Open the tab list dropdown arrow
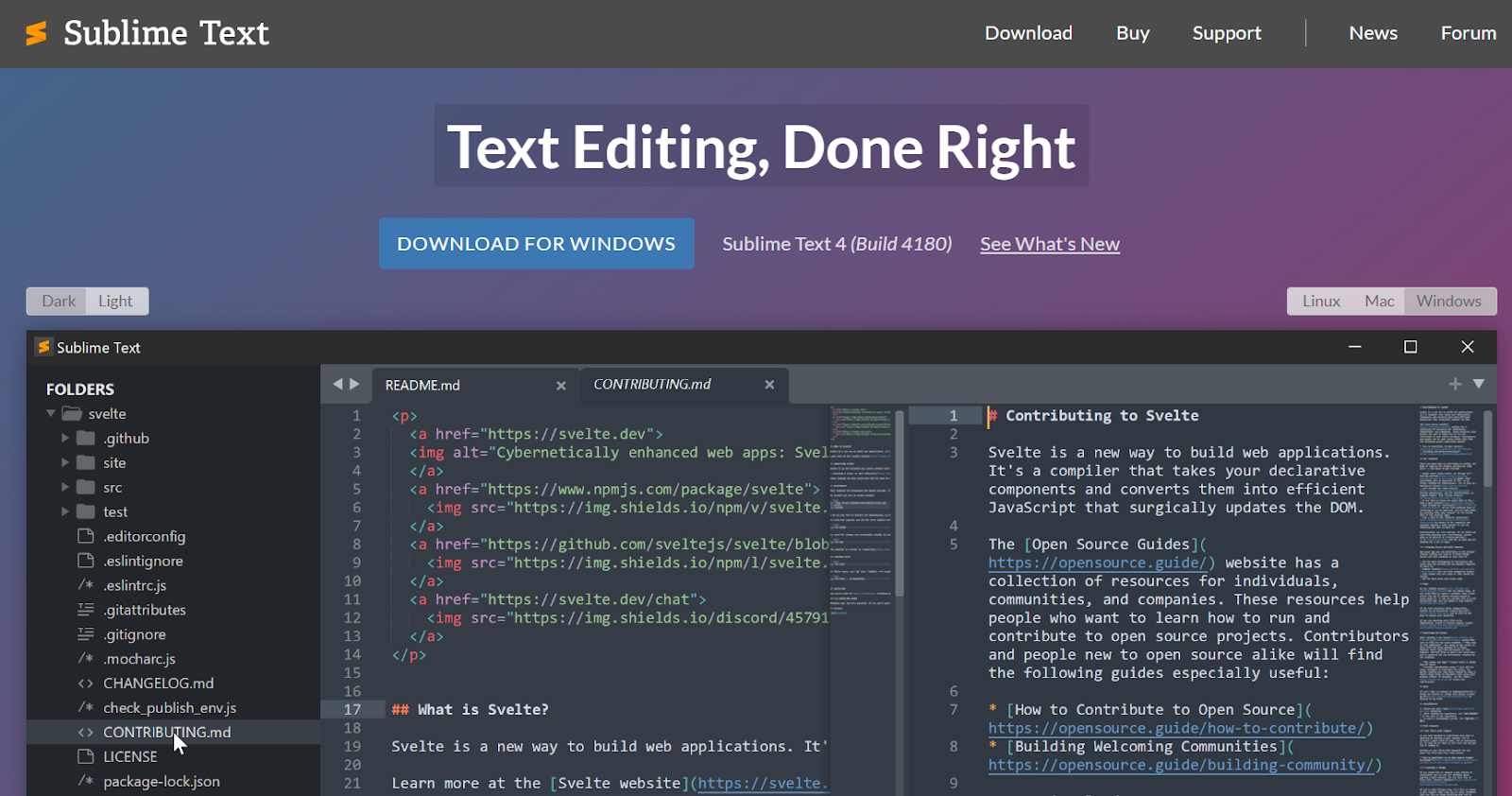 1479,384
